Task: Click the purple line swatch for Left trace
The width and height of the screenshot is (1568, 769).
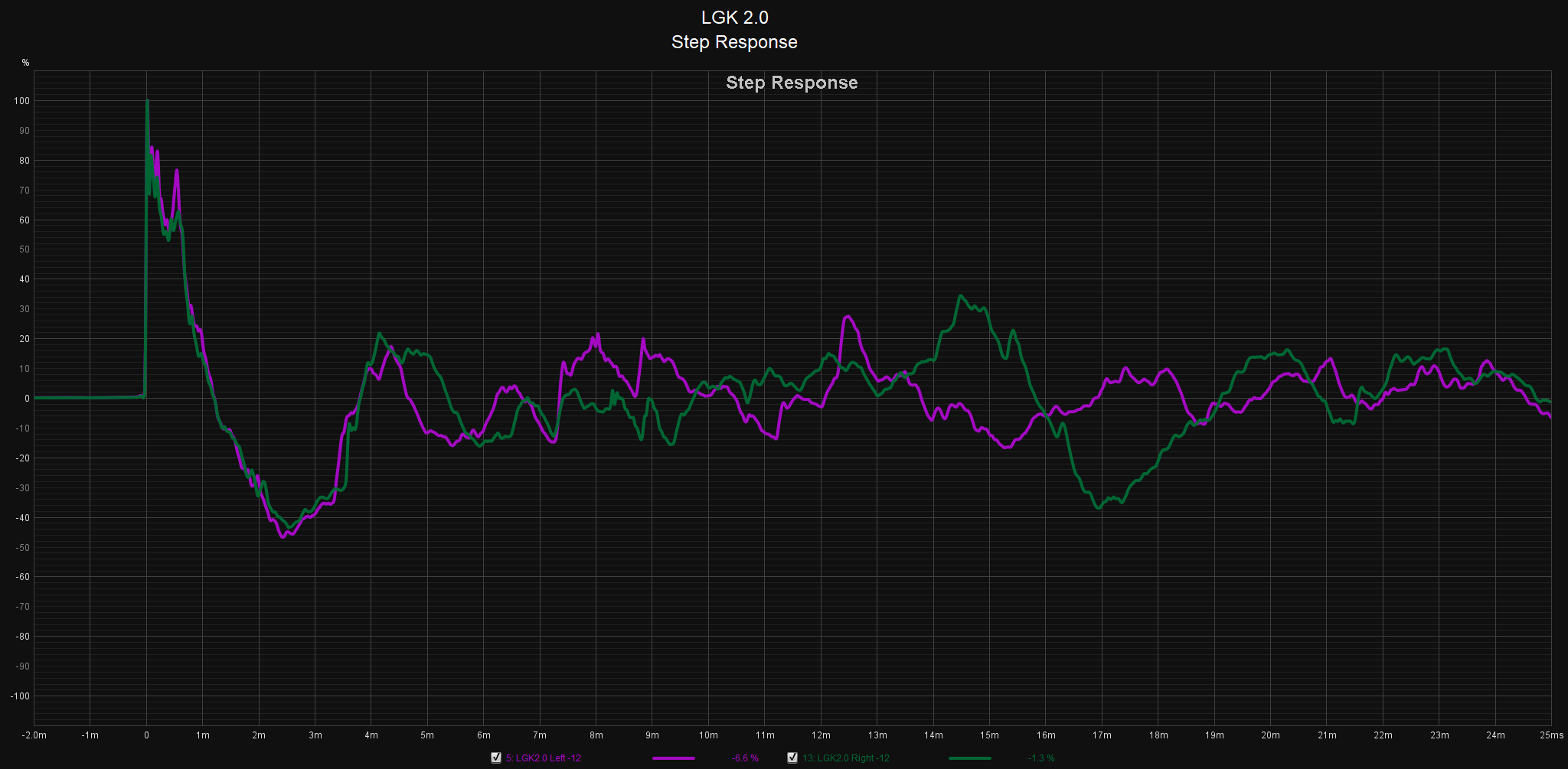Action: (674, 758)
